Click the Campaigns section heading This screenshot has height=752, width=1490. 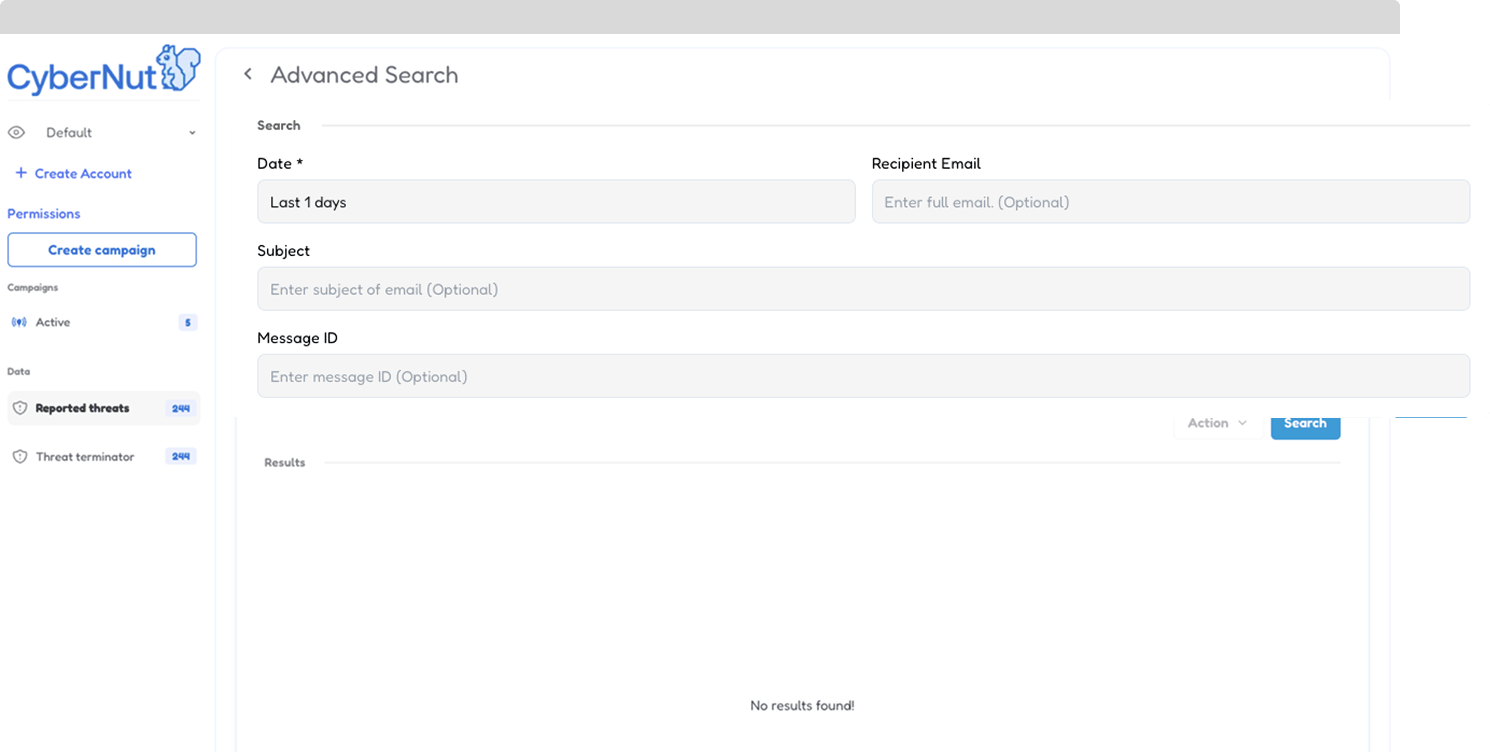point(33,288)
